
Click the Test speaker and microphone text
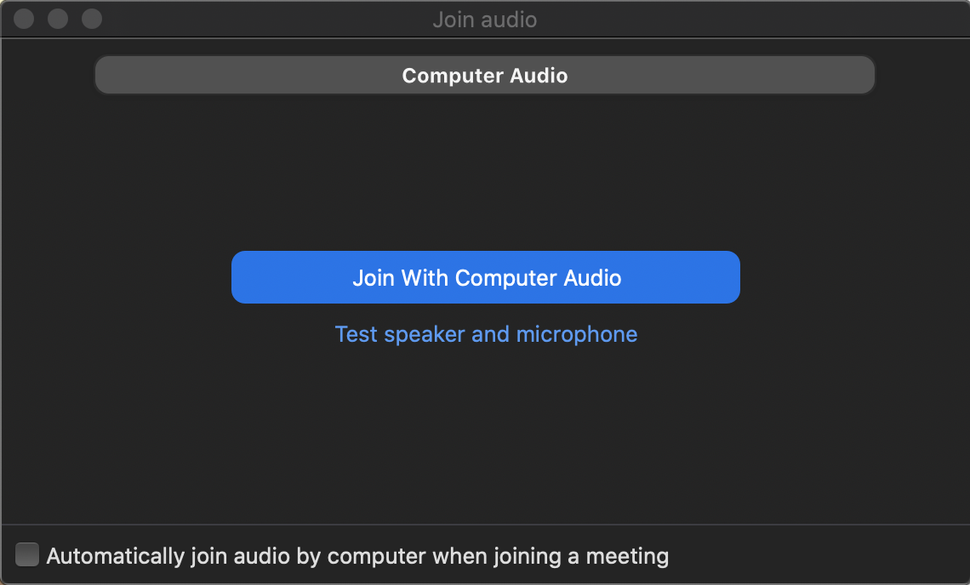[485, 334]
